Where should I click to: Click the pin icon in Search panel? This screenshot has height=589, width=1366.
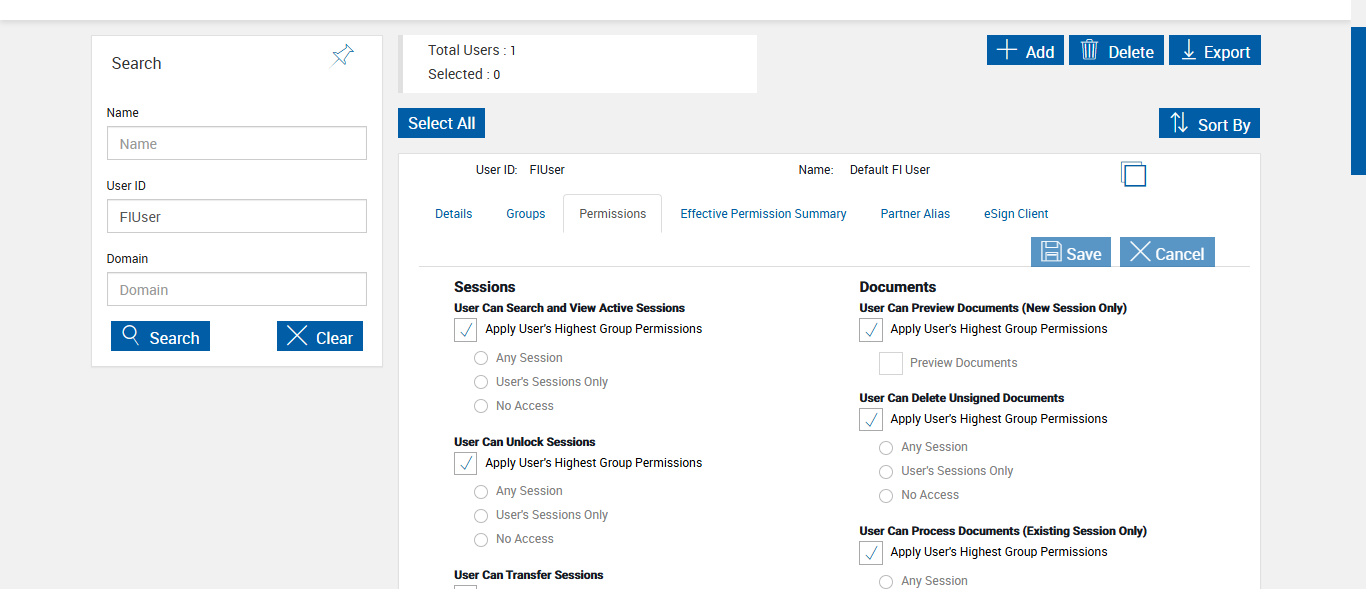[343, 56]
